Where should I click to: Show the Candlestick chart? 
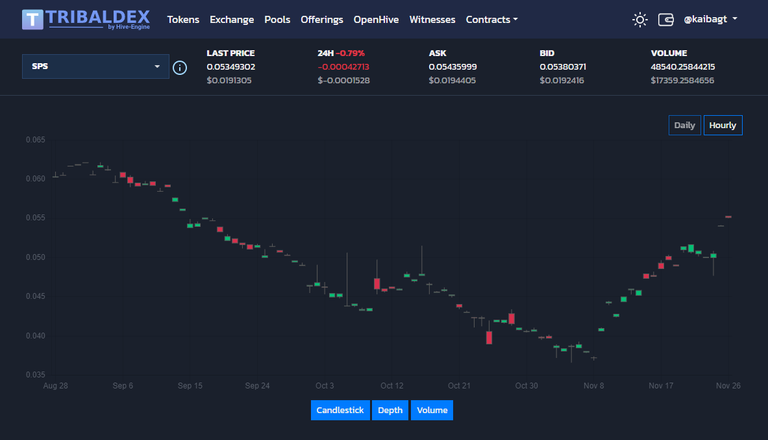[340, 410]
